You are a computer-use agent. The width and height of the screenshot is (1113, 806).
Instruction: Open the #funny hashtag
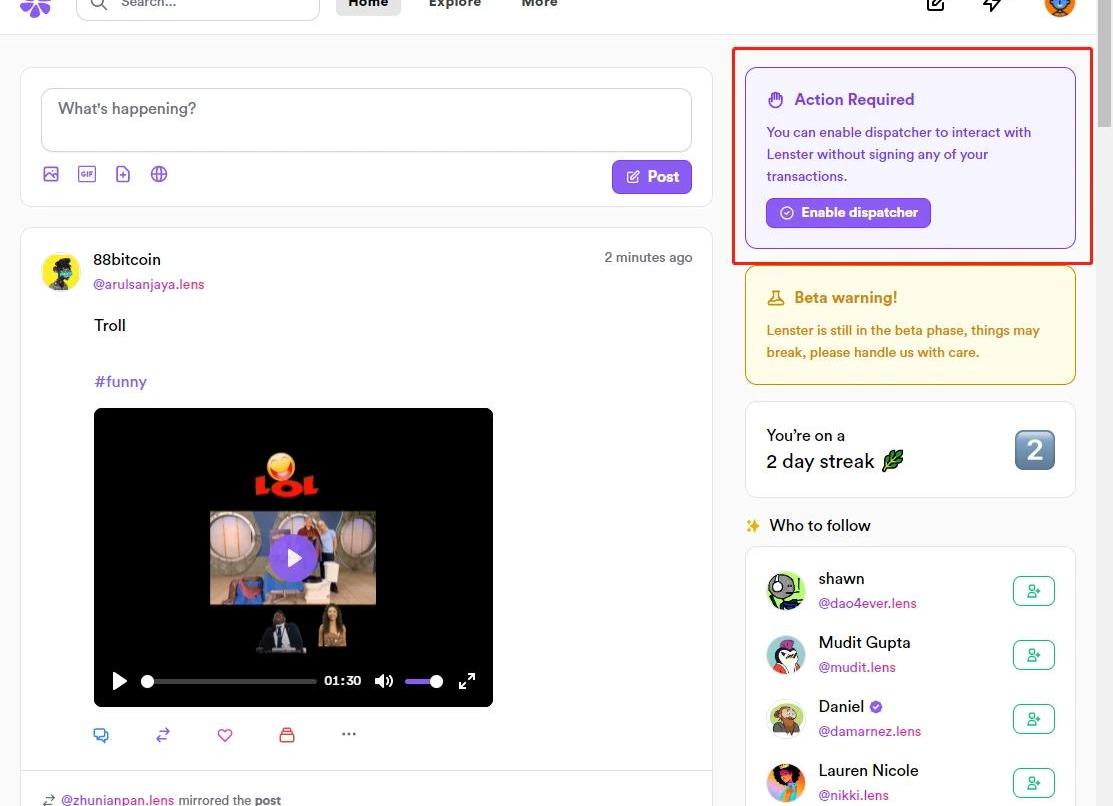tap(121, 381)
